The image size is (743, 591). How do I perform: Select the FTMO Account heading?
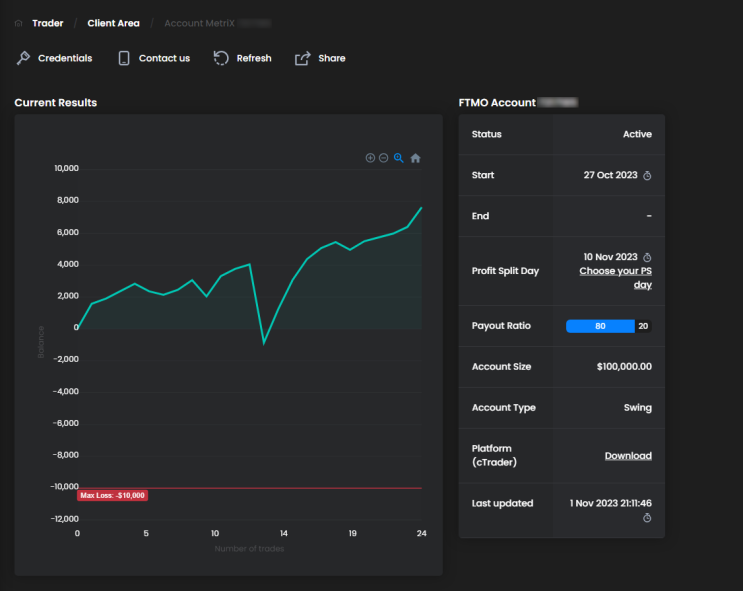click(497, 103)
